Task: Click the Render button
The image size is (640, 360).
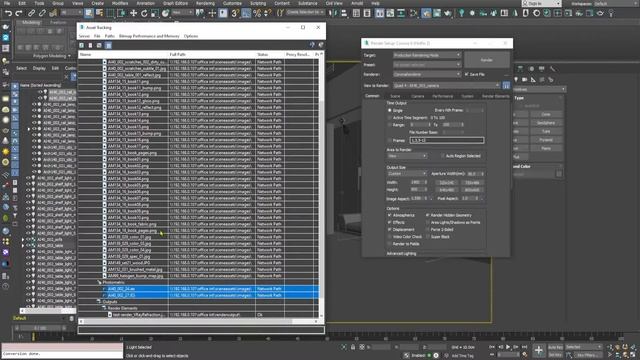Action: point(487,60)
